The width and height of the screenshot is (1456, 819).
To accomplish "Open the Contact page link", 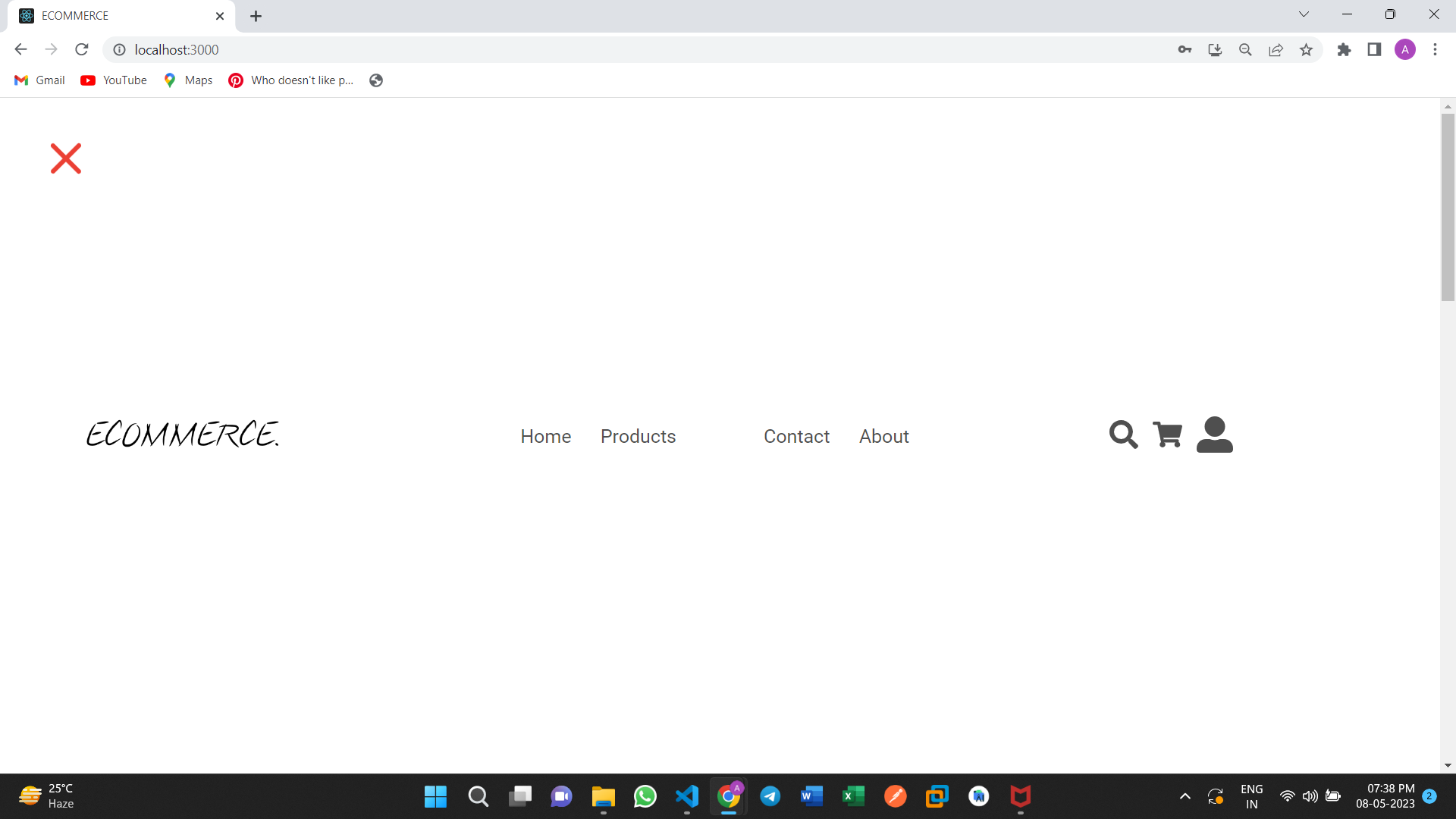I will click(796, 436).
